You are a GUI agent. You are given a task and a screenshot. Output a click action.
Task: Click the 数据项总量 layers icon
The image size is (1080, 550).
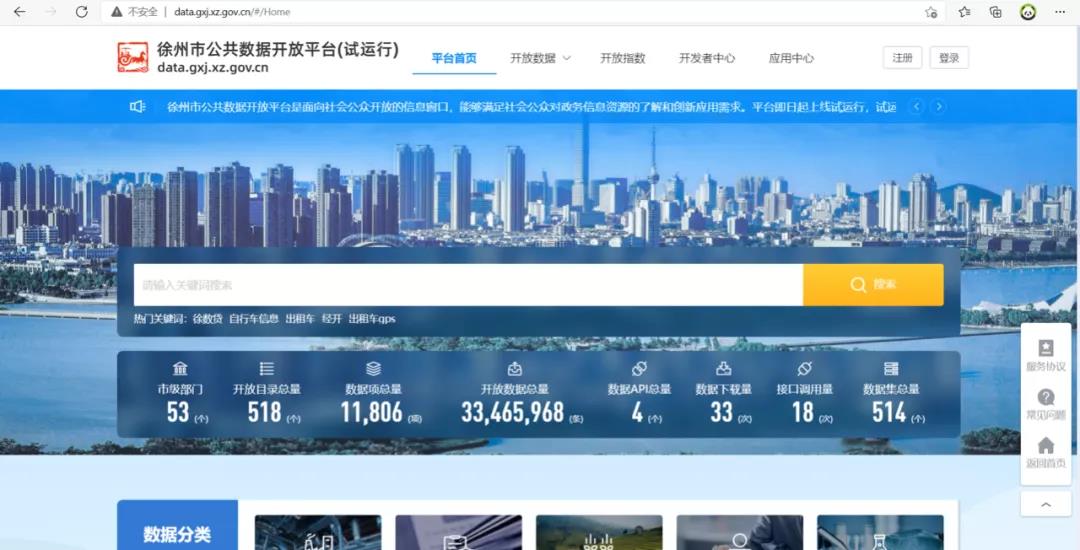(373, 369)
